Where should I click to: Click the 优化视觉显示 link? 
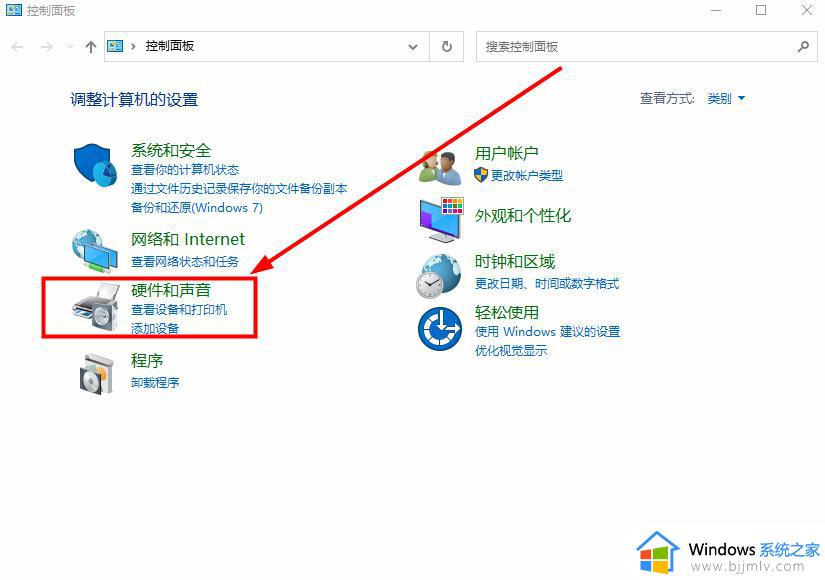click(x=511, y=351)
